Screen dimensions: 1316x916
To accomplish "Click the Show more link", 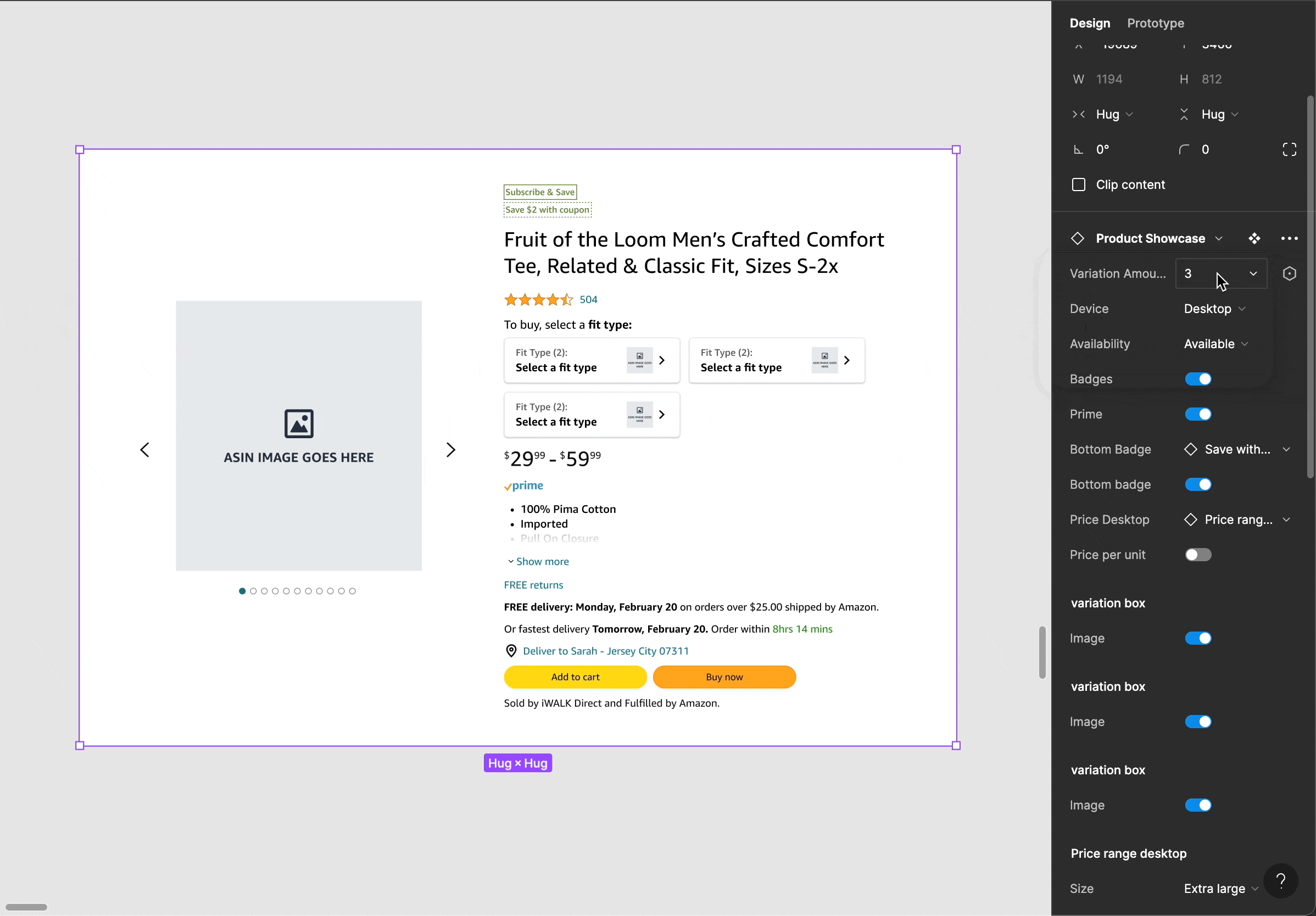I will [x=542, y=562].
